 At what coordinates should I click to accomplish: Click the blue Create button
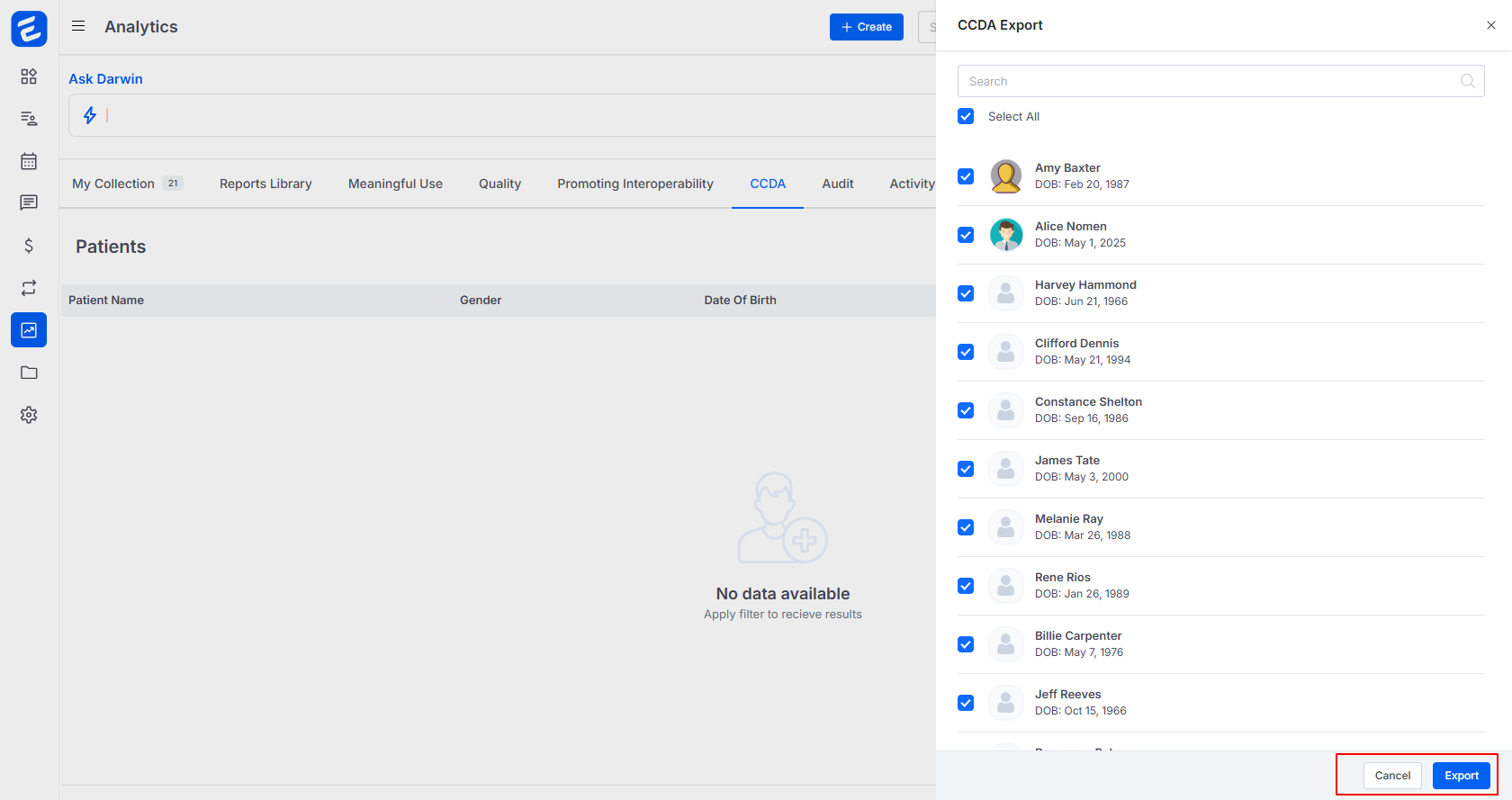866,27
